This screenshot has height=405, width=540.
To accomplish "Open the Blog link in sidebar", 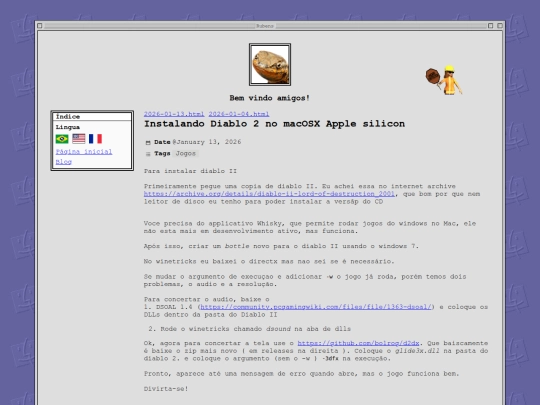I will coord(64,162).
